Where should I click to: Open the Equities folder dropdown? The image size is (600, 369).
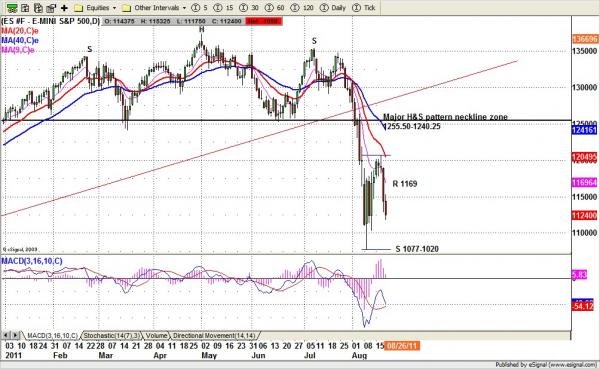[96, 8]
